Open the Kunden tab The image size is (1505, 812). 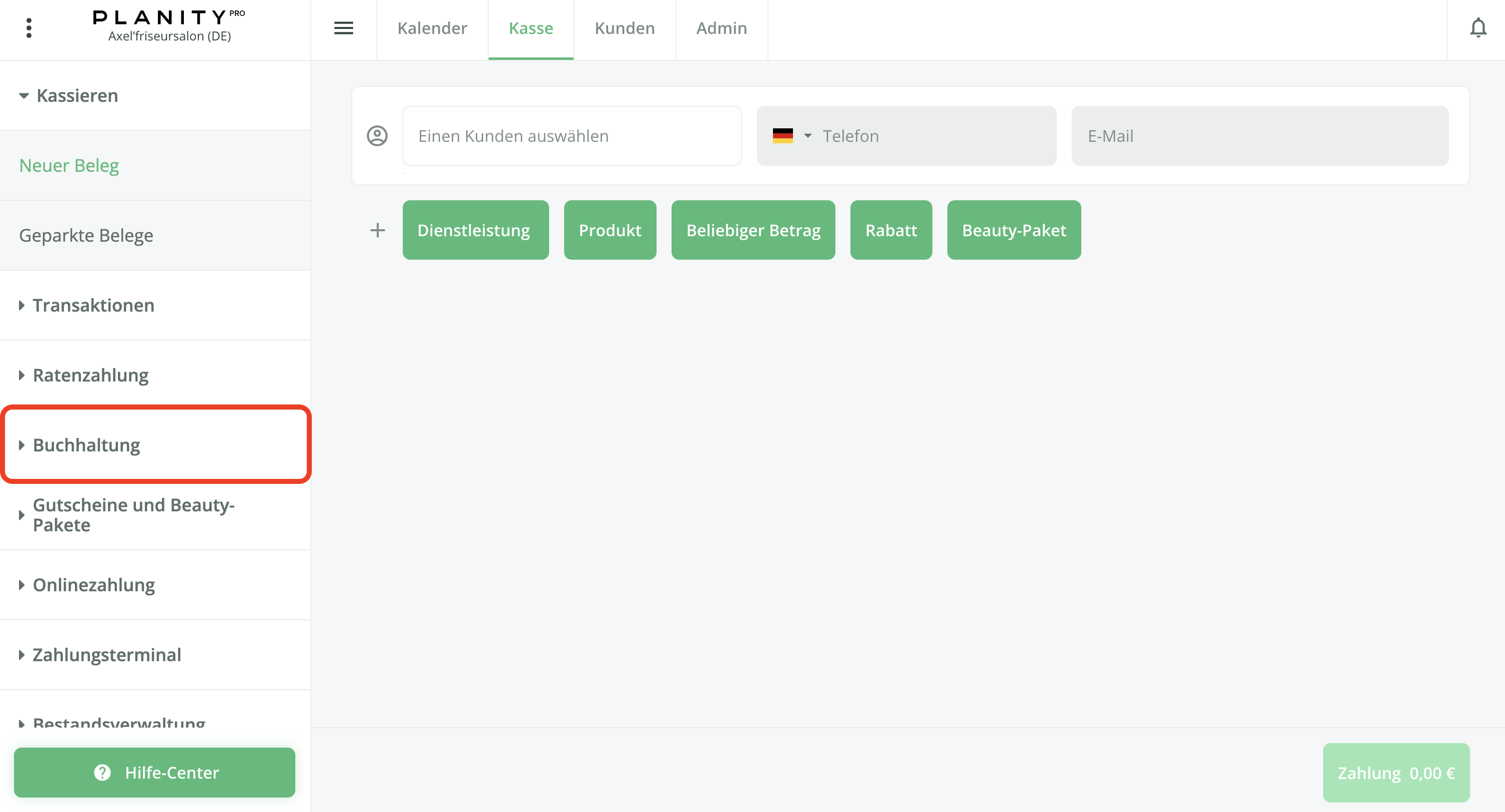click(624, 28)
